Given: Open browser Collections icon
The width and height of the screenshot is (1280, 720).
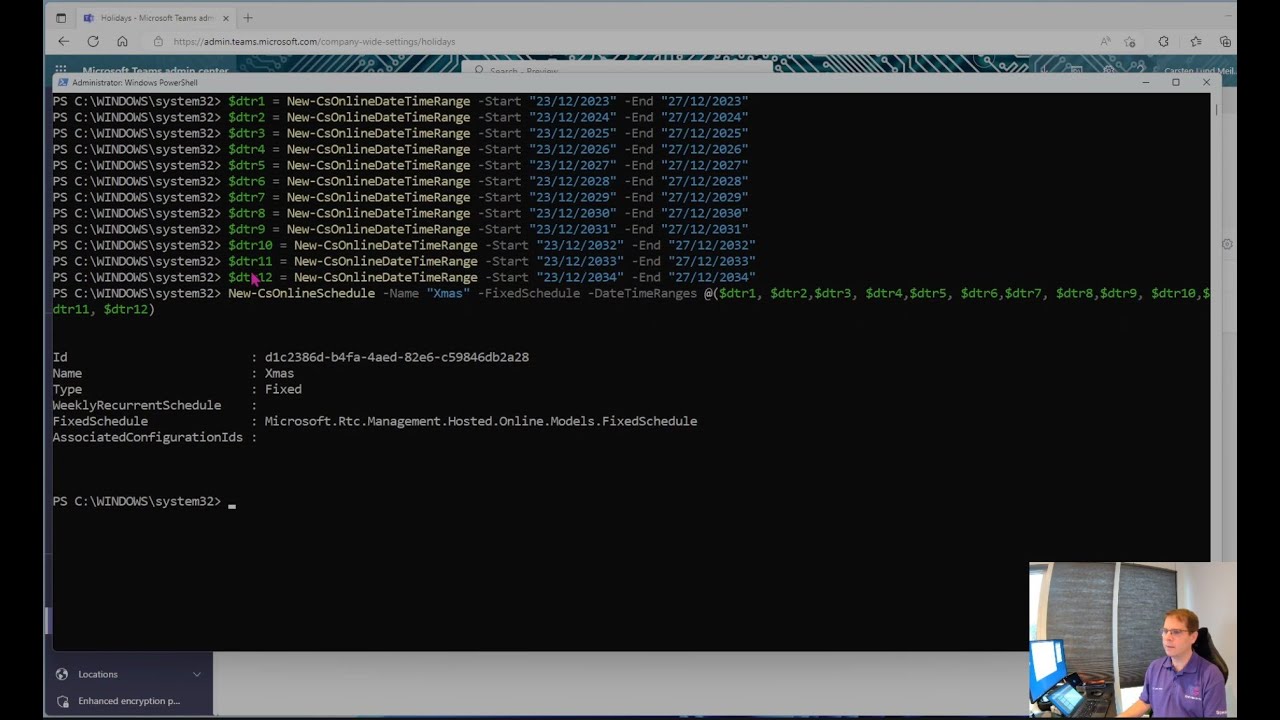Looking at the screenshot, I should [1225, 42].
